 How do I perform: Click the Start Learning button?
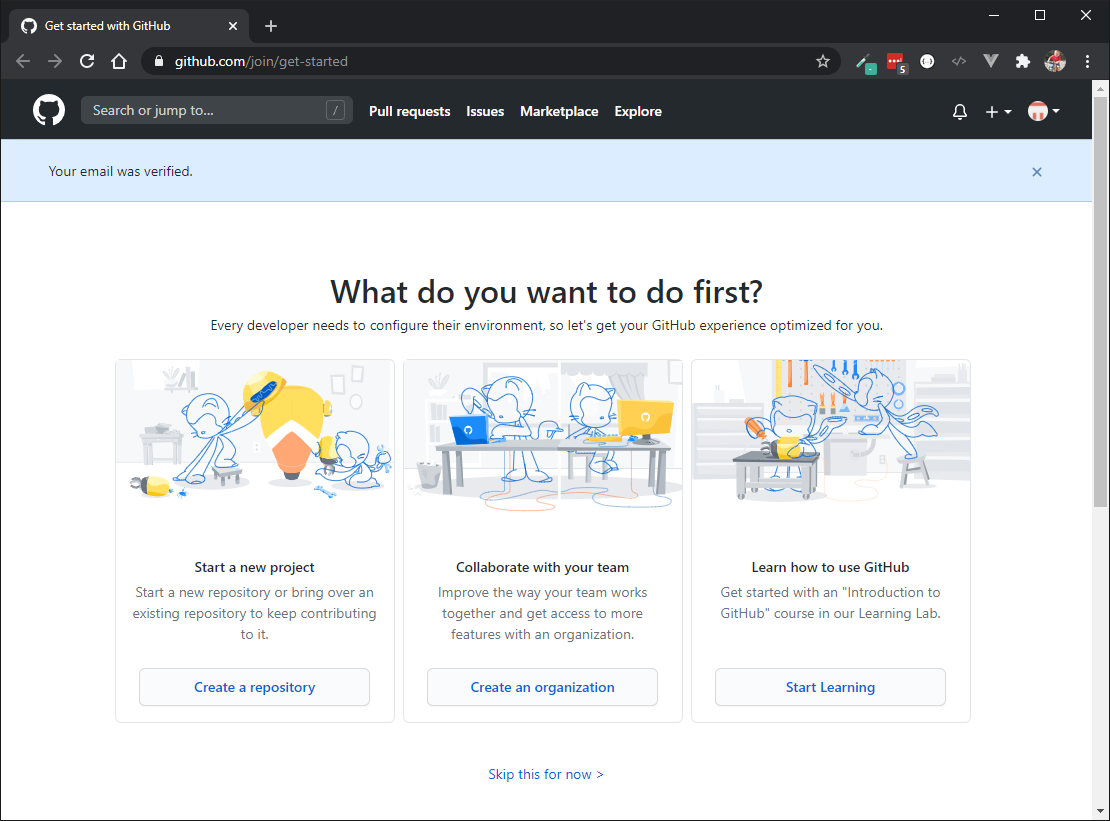pos(830,687)
